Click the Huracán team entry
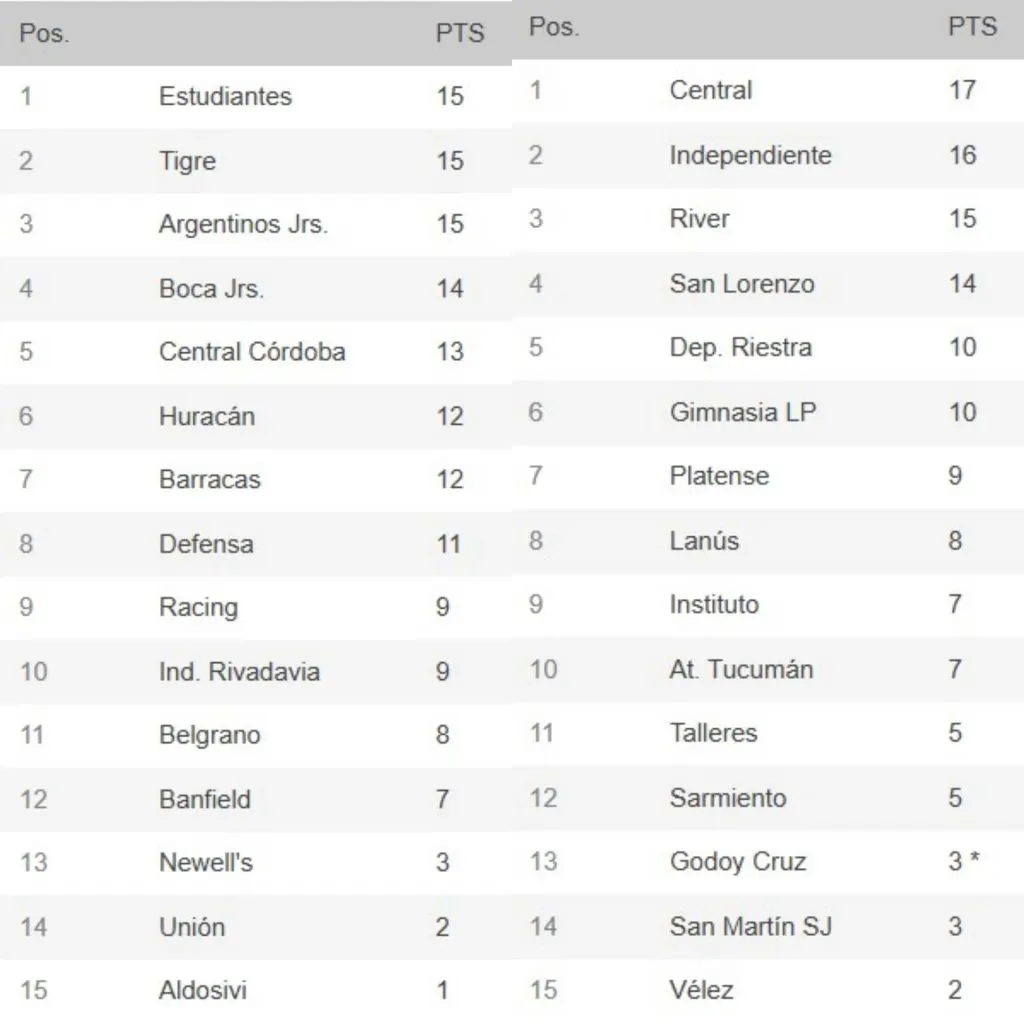Image resolution: width=1024 pixels, height=1024 pixels. (x=207, y=416)
